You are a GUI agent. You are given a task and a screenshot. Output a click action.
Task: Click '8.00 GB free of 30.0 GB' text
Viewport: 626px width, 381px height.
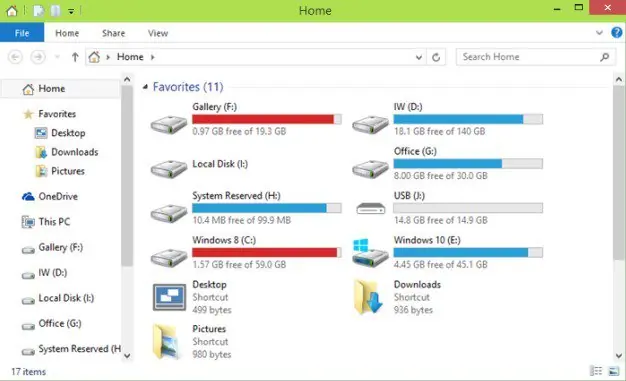tap(441, 176)
